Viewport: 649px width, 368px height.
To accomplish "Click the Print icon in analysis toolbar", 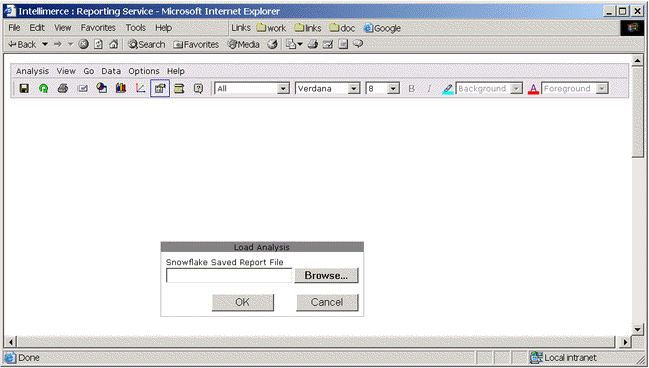I will tap(63, 88).
